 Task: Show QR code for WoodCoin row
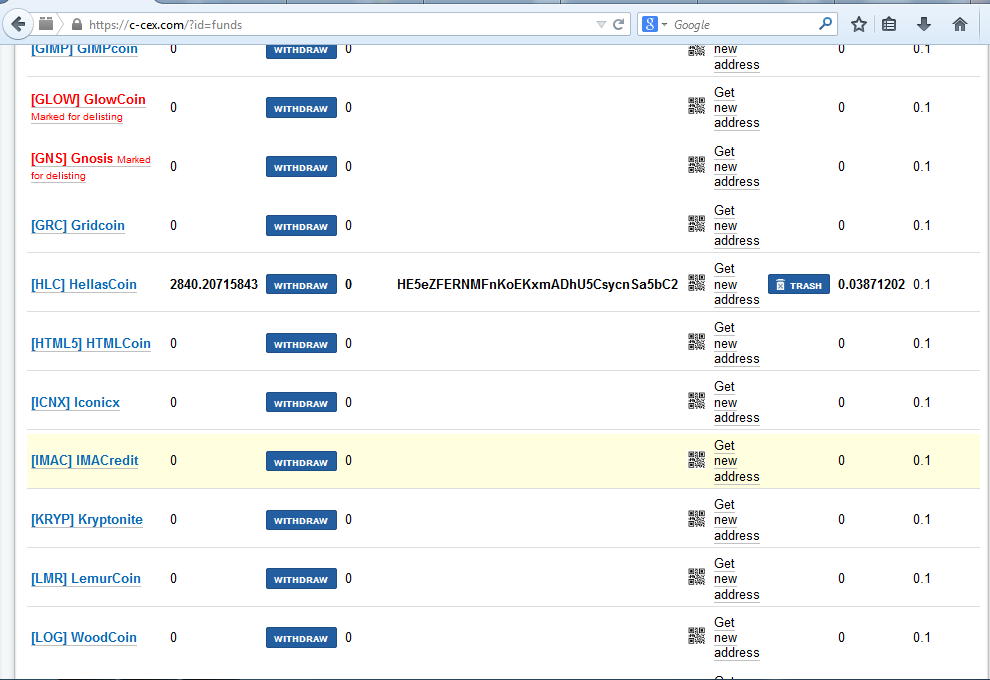(696, 636)
